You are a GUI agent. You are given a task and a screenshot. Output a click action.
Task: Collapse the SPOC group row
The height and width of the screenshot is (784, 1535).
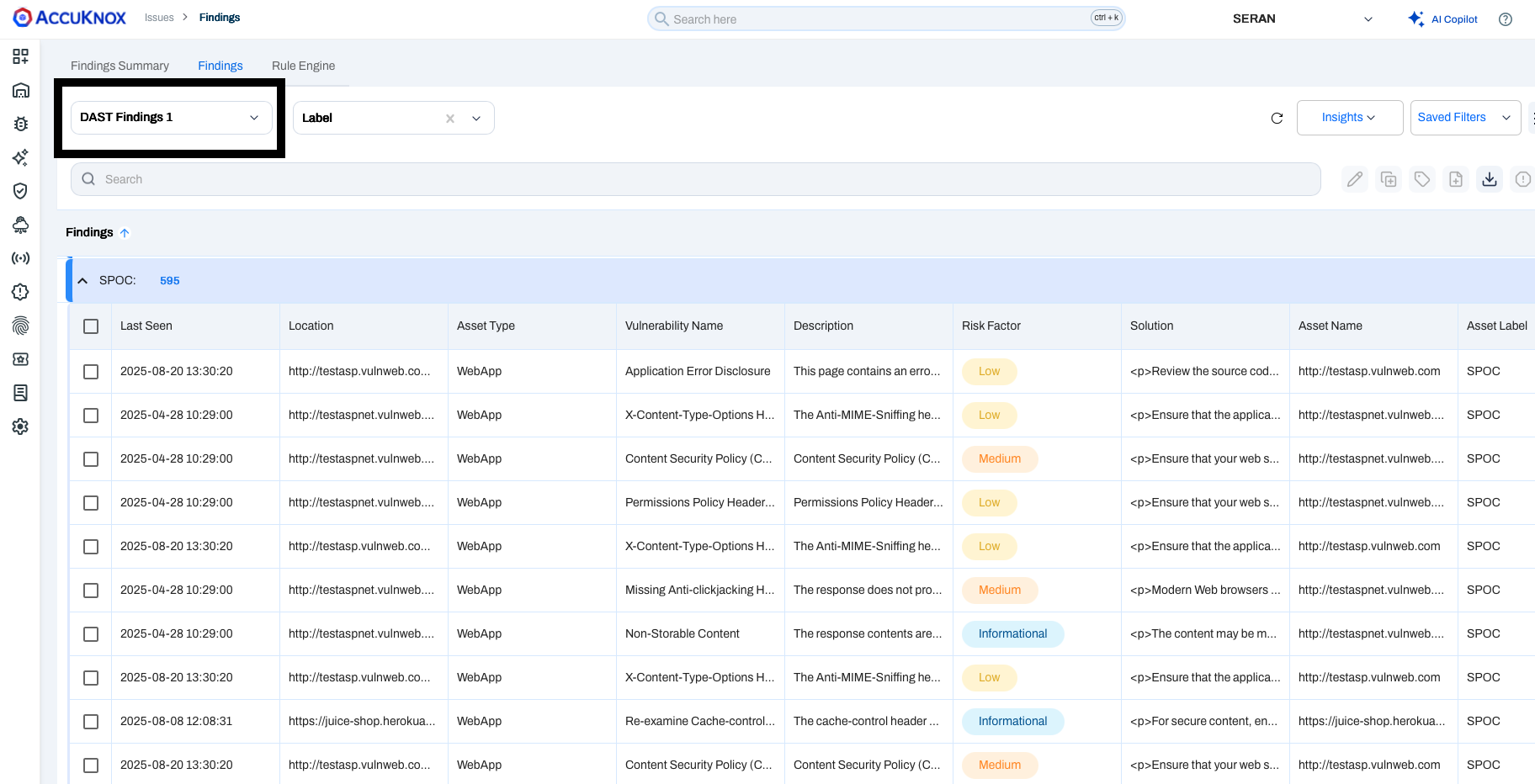click(82, 281)
